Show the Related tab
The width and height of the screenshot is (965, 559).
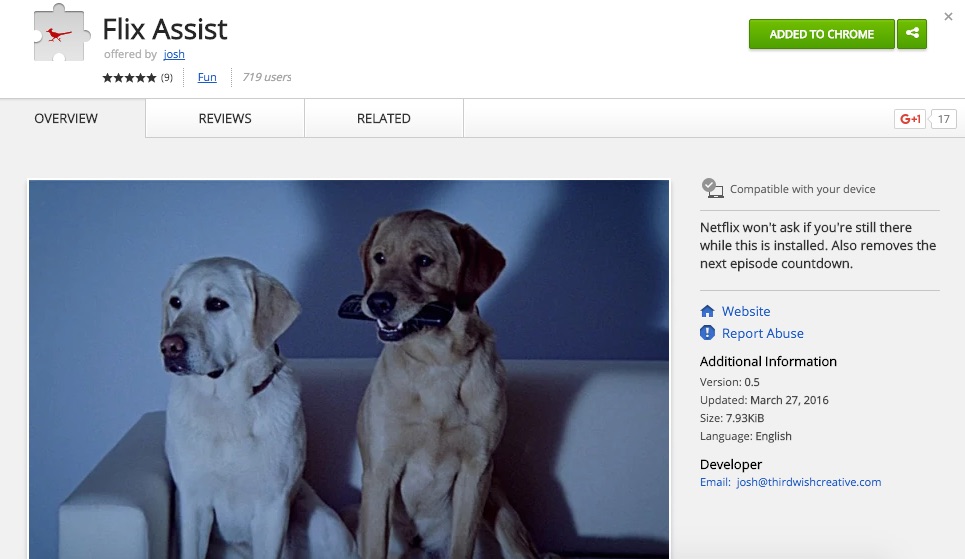383,118
